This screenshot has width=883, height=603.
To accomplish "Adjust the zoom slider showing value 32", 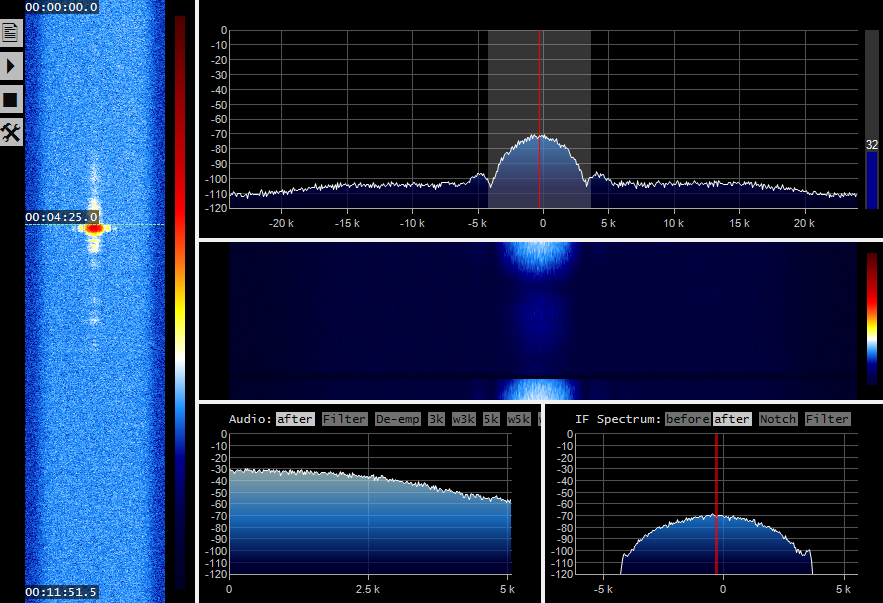I will pyautogui.click(x=872, y=119).
